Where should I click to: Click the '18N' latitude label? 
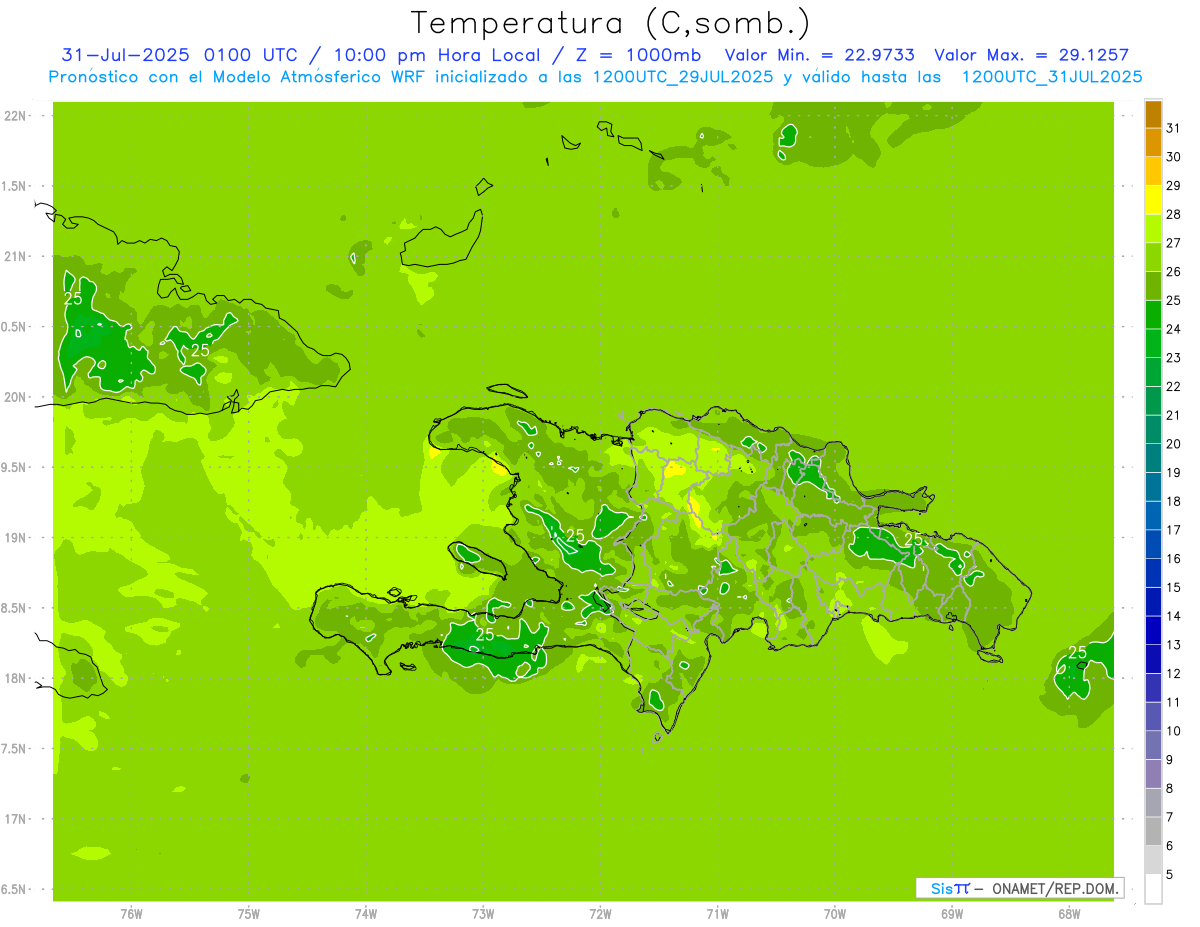point(16,678)
